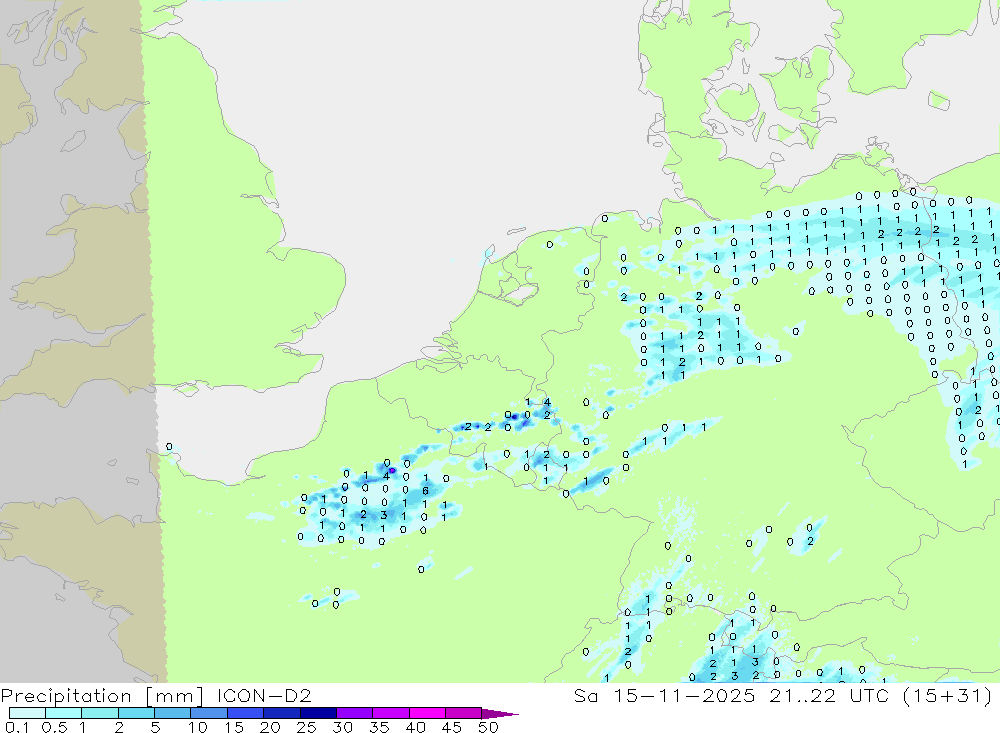
Task: Click the "Sa 15-11-2025" date text
Action: [x=664, y=695]
